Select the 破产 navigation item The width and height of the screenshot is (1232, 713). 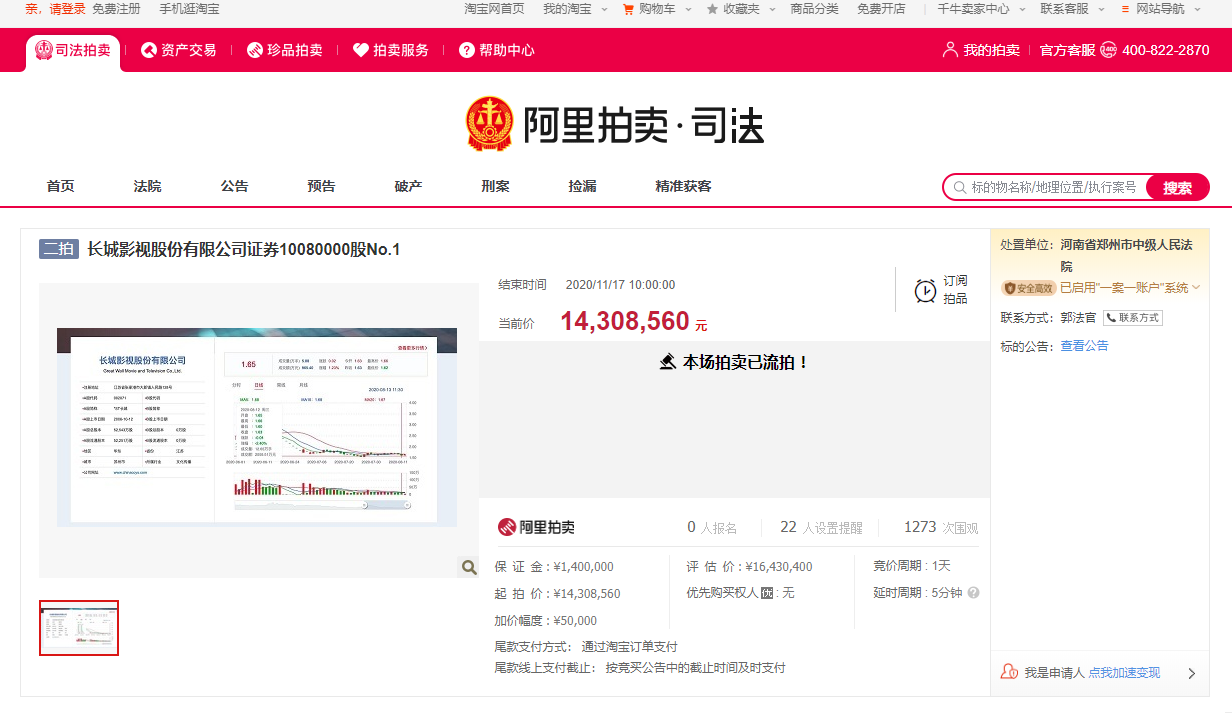click(408, 186)
